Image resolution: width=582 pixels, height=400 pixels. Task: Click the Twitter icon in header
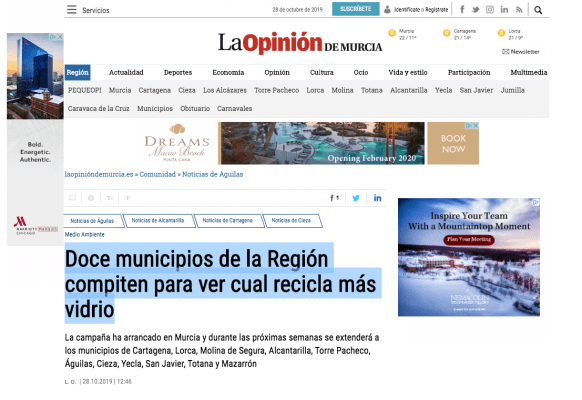(x=475, y=10)
